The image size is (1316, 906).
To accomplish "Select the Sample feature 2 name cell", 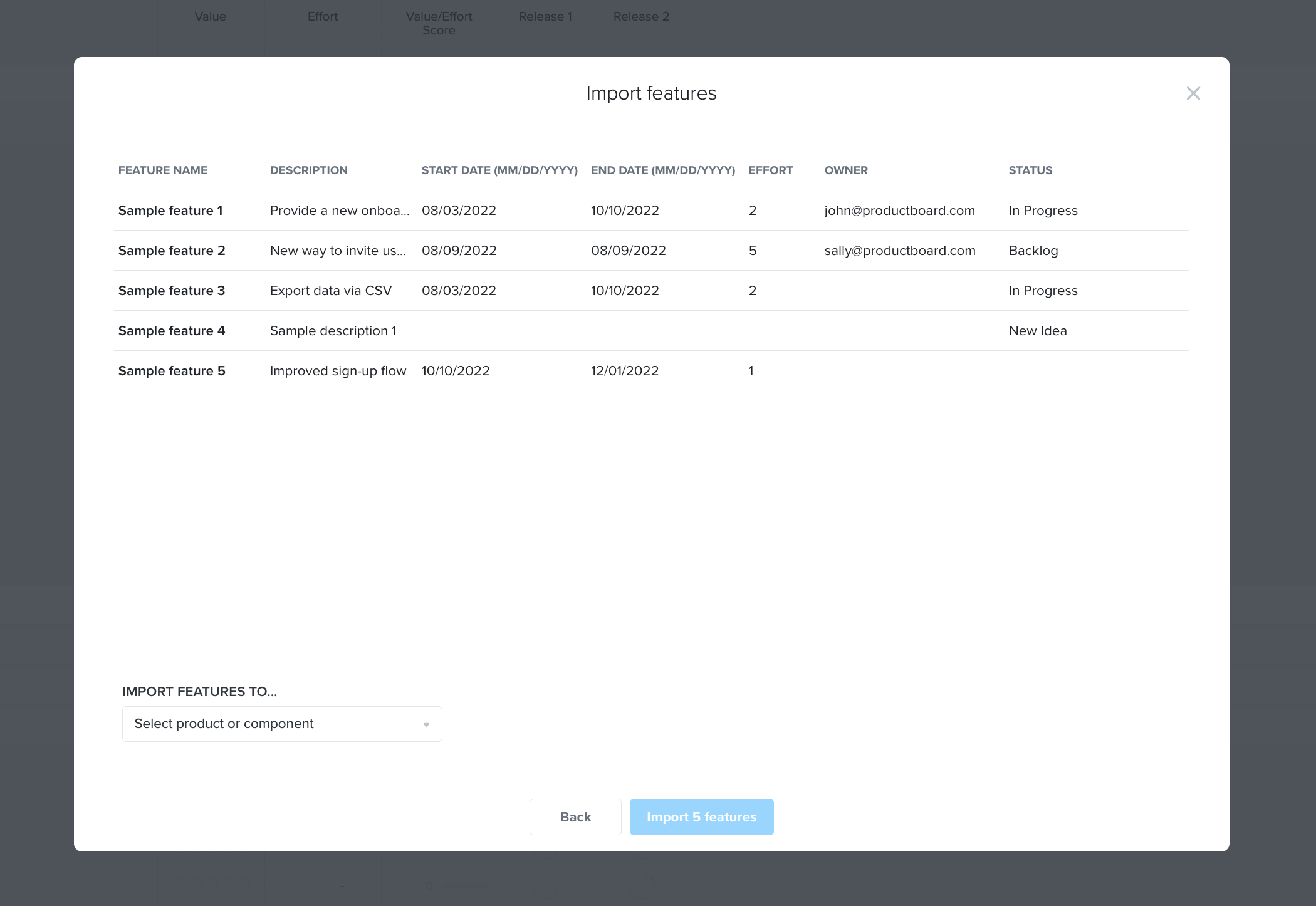I will pyautogui.click(x=172, y=251).
